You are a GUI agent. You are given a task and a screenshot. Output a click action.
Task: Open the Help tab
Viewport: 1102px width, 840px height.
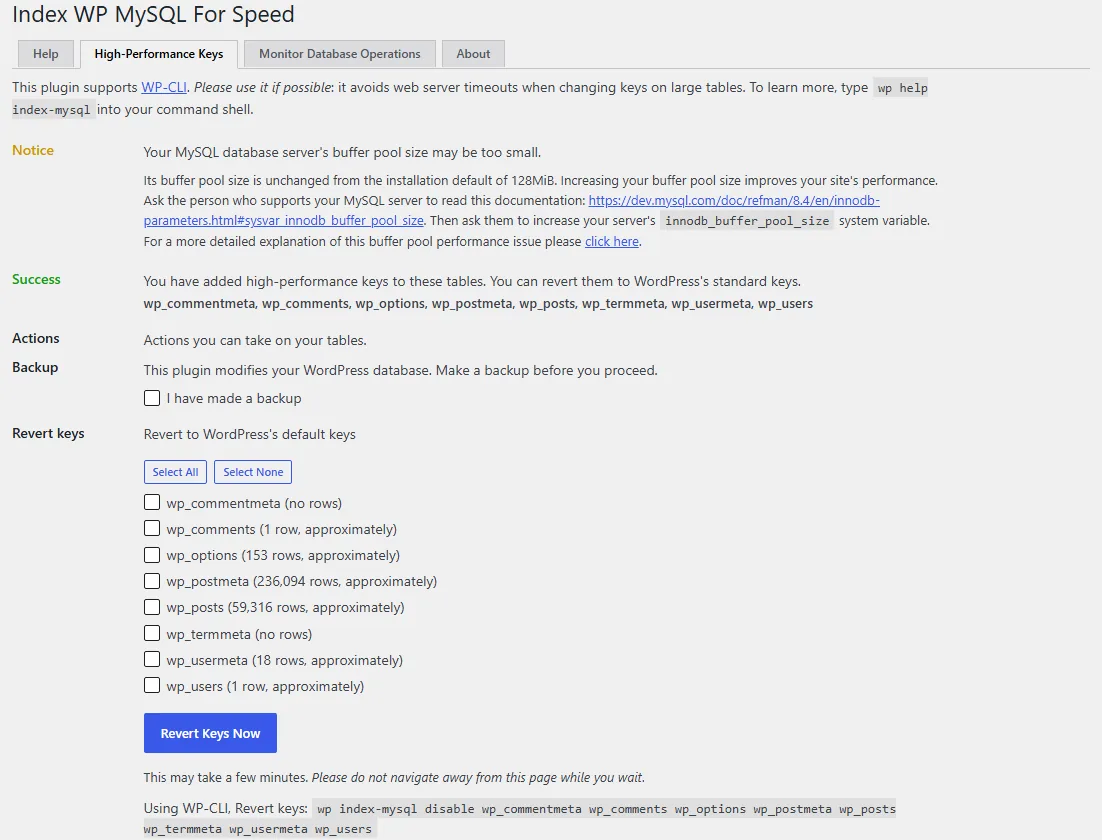(46, 54)
